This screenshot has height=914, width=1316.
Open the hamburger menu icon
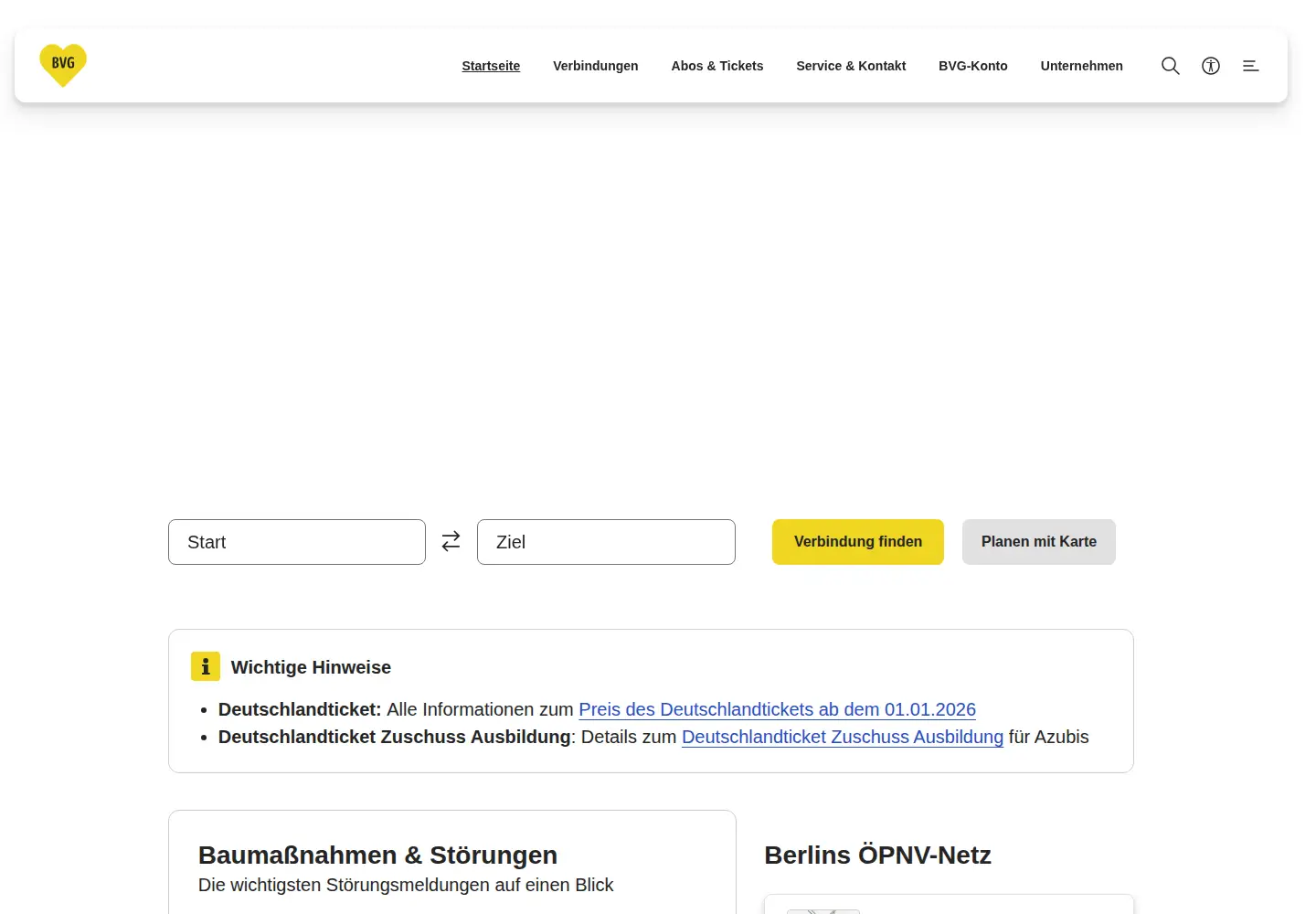tap(1251, 66)
